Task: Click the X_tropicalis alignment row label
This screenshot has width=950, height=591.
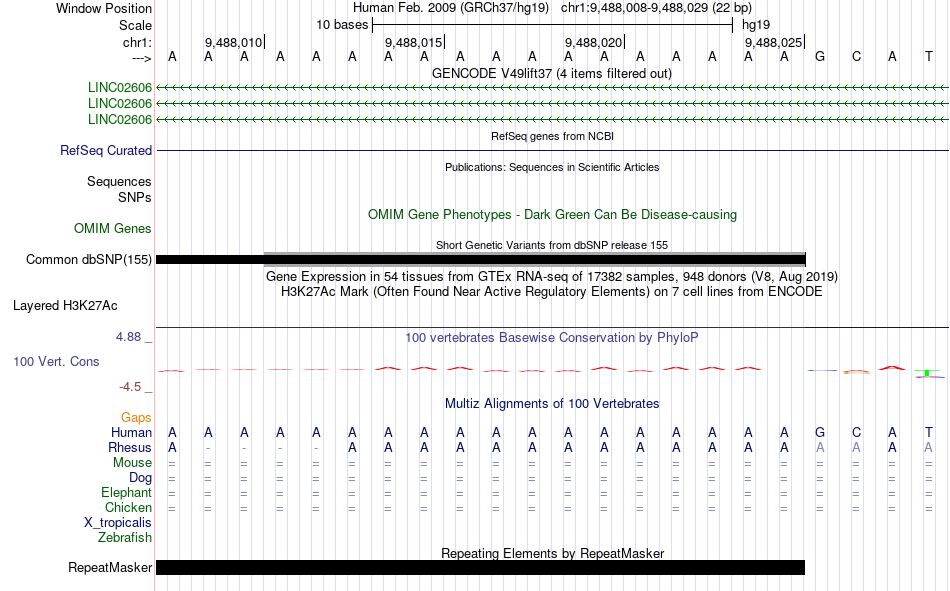Action: tap(118, 523)
